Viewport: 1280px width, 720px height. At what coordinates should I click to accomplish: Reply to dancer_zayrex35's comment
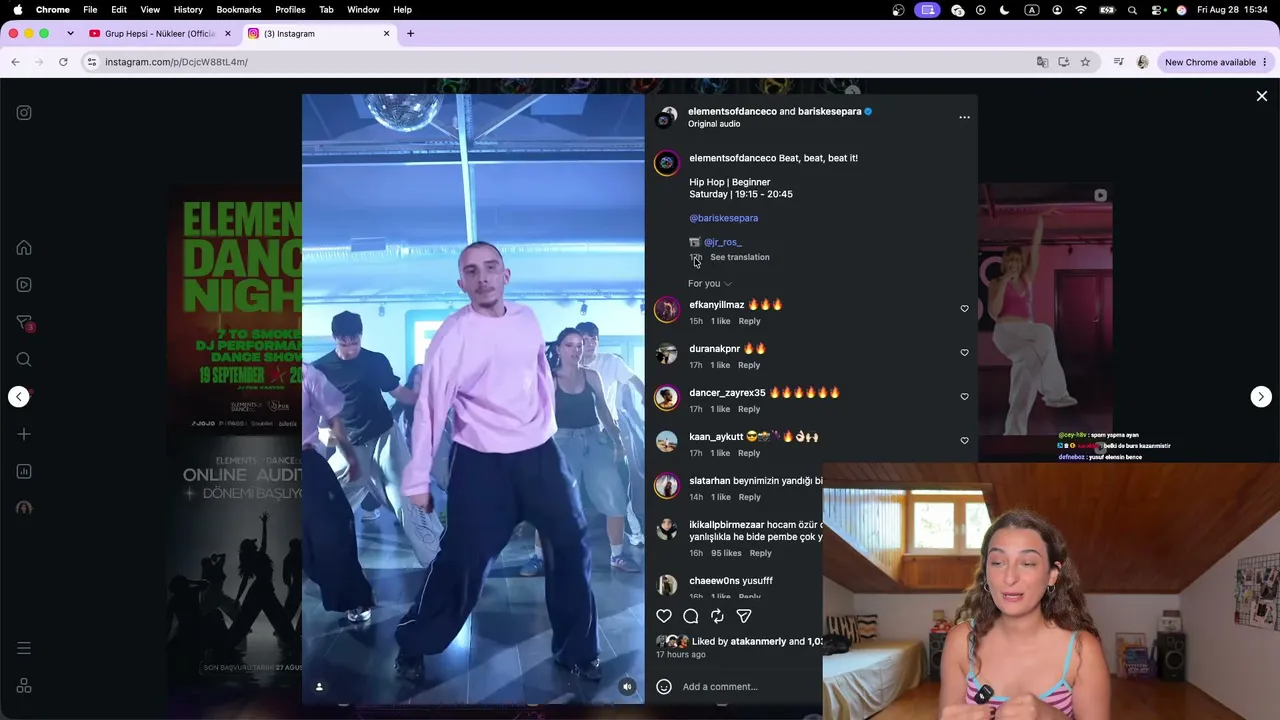pos(749,410)
